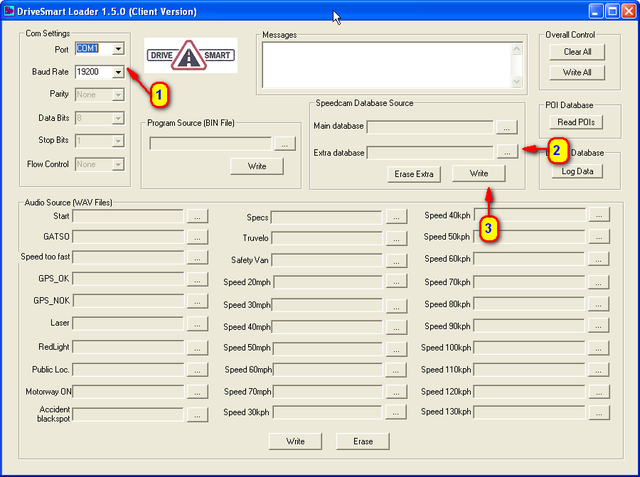
Task: Browse for the Extra database file
Action: 507,152
